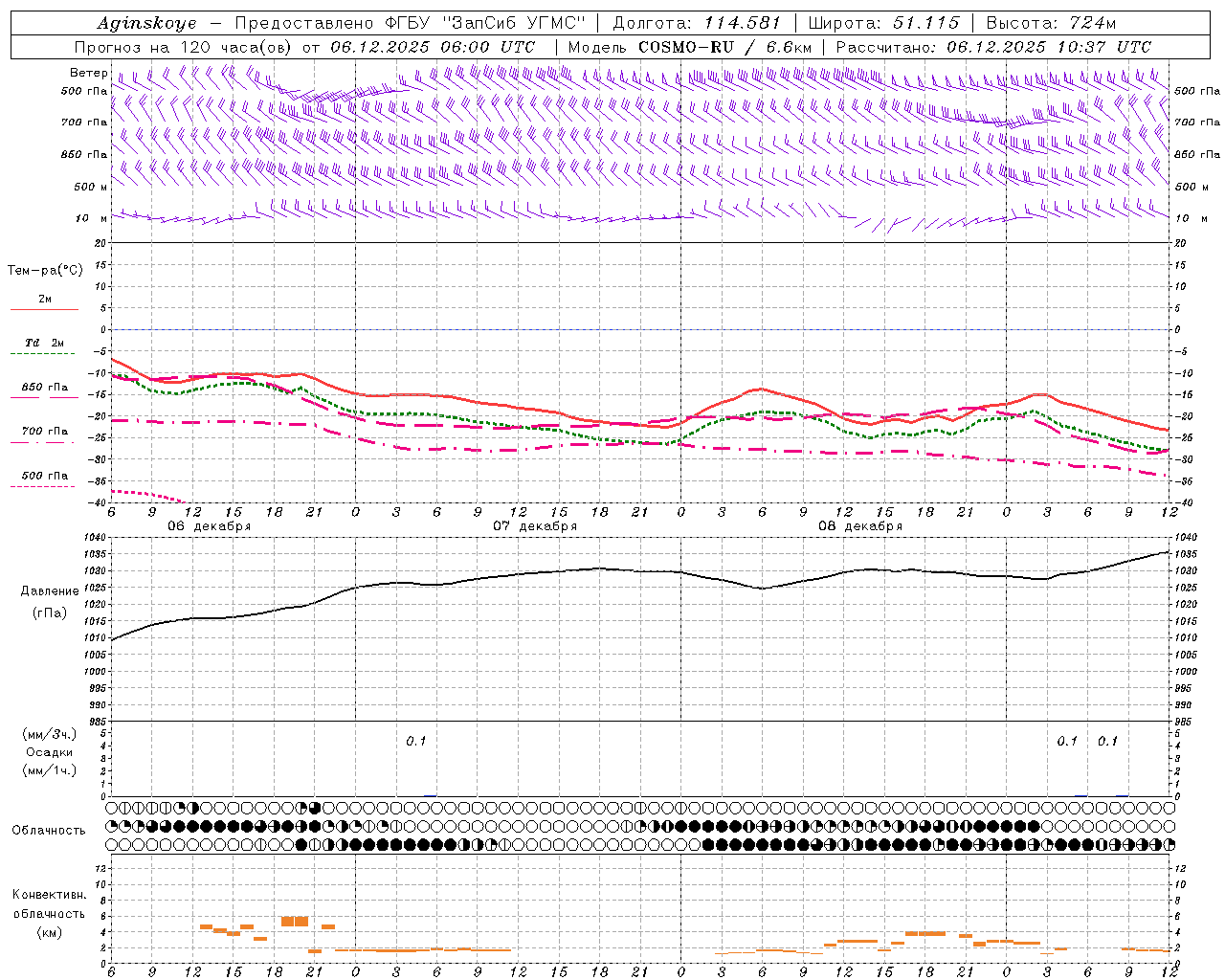Click the 08 декабря date label
This screenshot has width=1225, height=980.
pos(860,526)
